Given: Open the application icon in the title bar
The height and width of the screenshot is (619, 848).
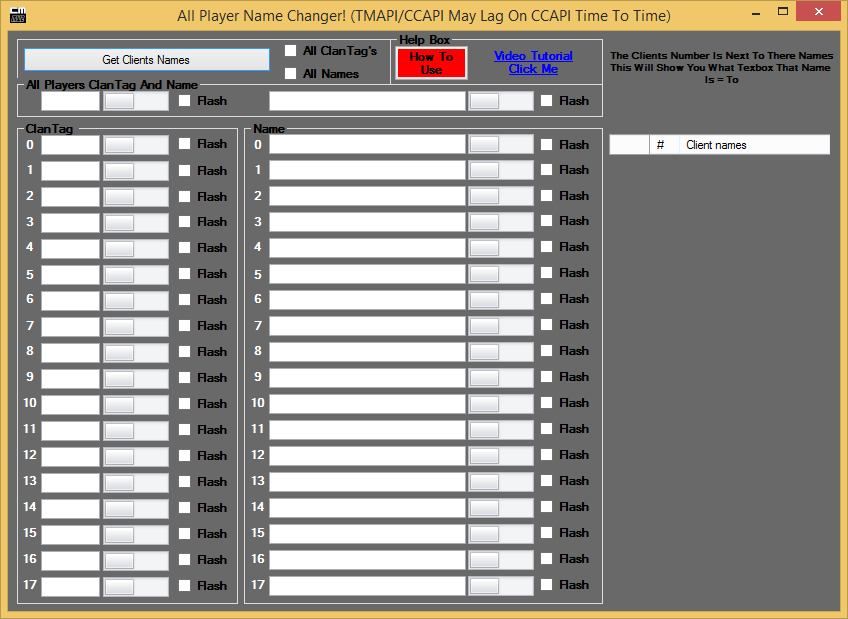Looking at the screenshot, I should (17, 15).
